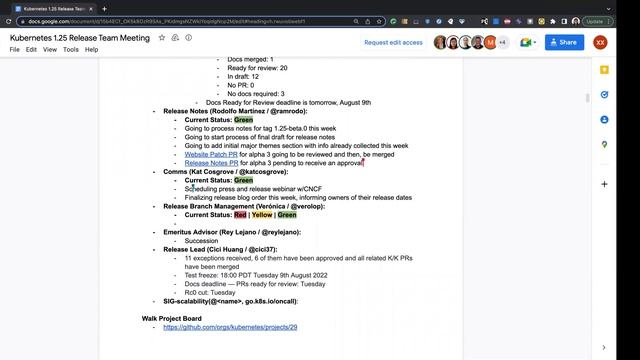The image size is (640, 360).
Task: Click the plus icon to get add-ons
Action: pyautogui.click(x=604, y=184)
